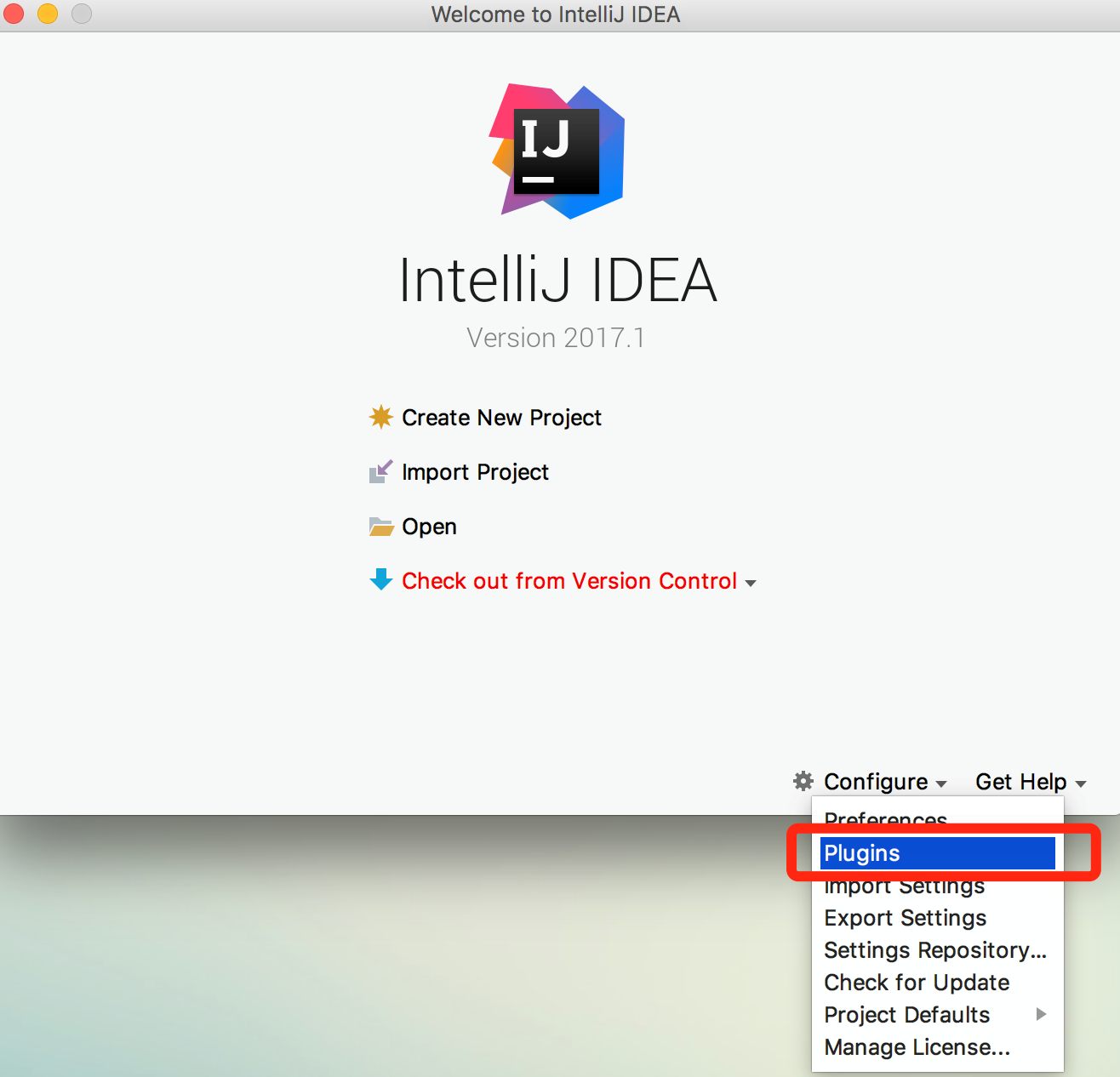Image resolution: width=1120 pixels, height=1077 pixels.
Task: Open the Project Defaults submenu
Action: tap(938, 1015)
